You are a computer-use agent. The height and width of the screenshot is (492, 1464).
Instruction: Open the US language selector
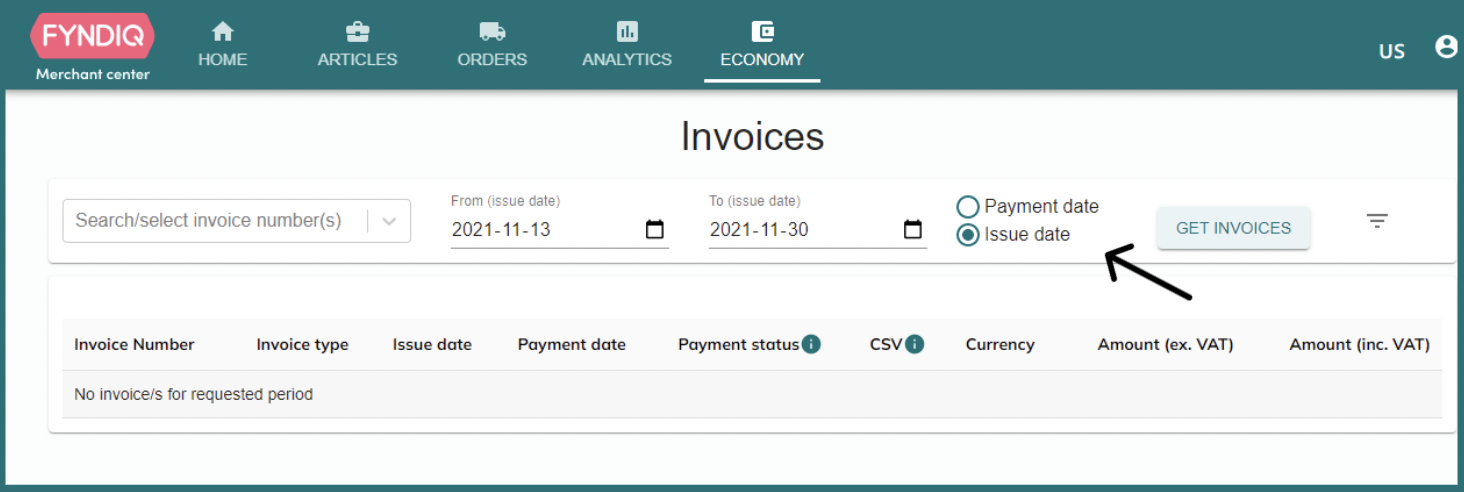tap(1392, 51)
